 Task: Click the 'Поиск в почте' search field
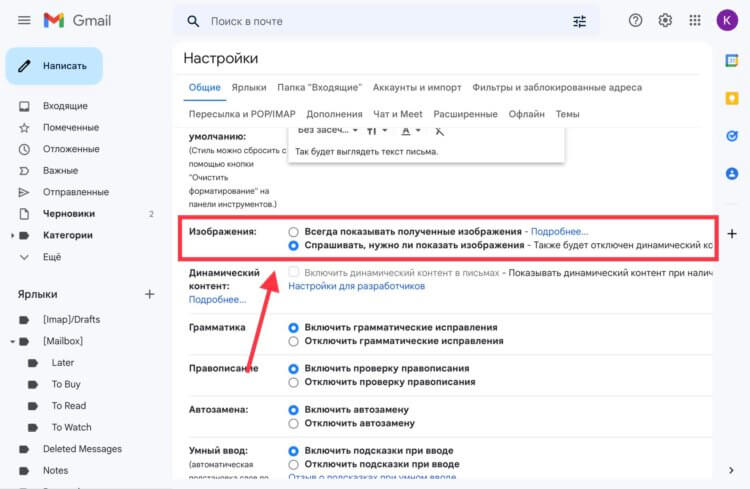click(378, 22)
